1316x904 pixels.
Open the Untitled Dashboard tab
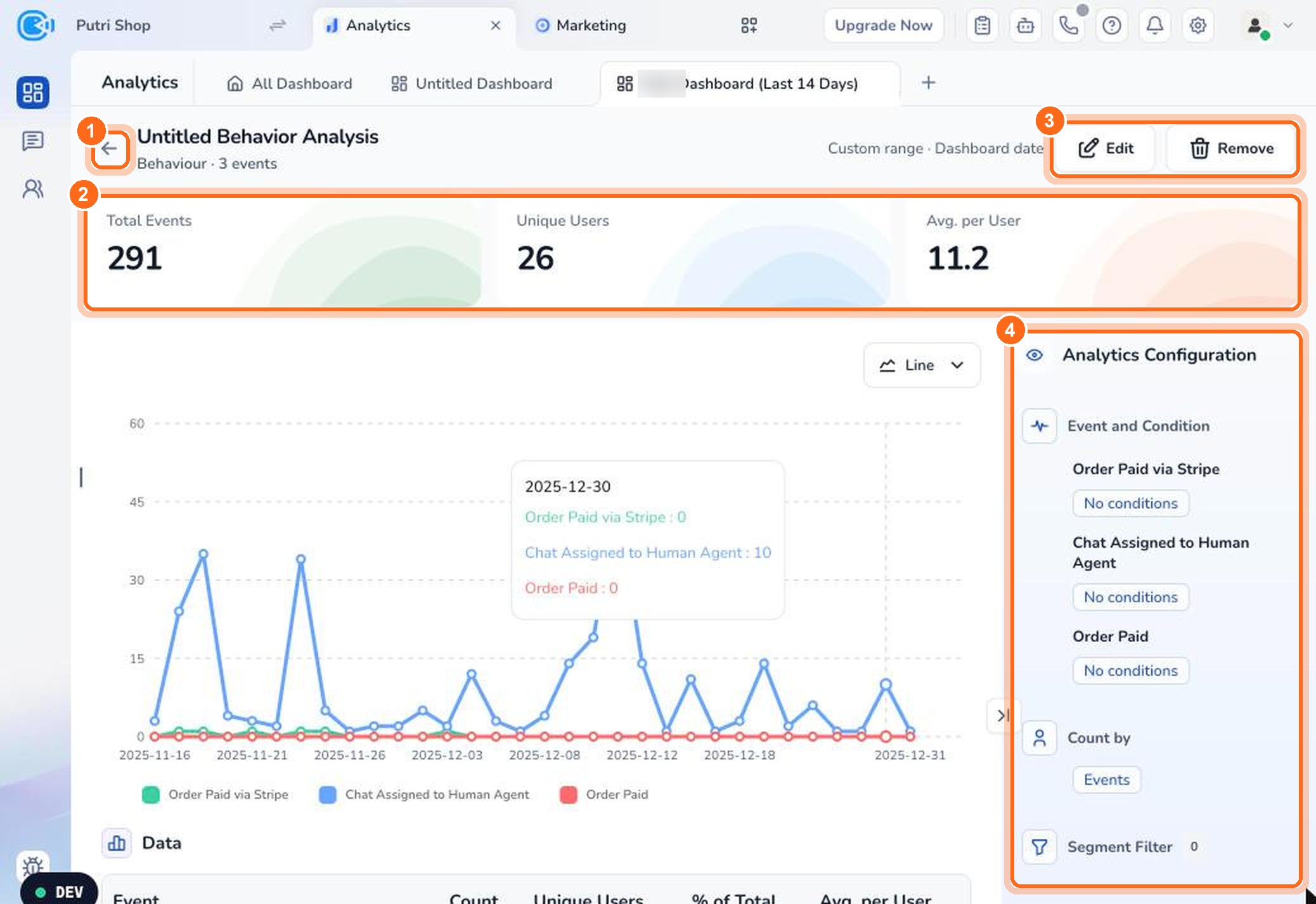pyautogui.click(x=472, y=84)
